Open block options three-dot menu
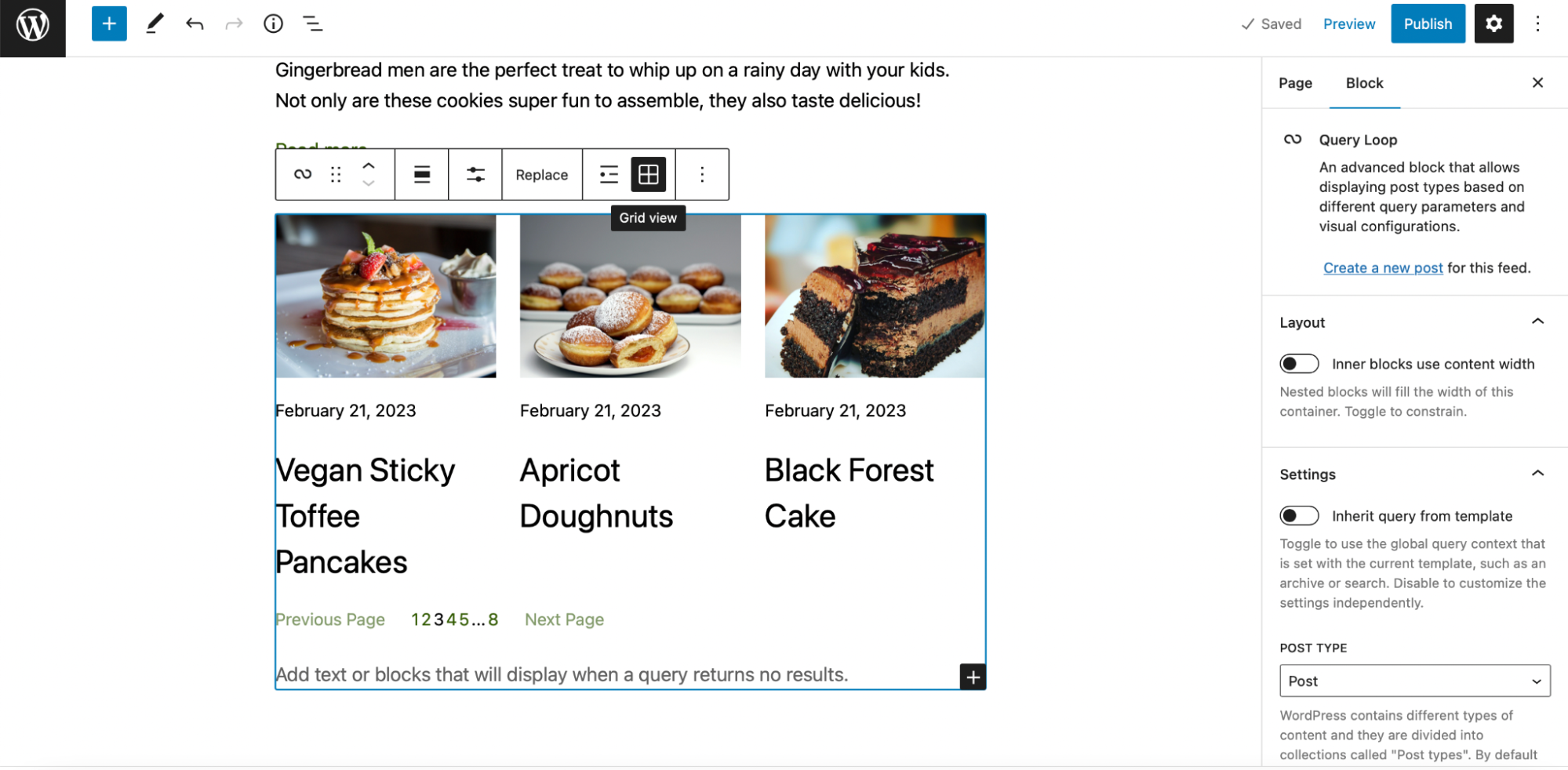Screen dimensions: 1568x770 [702, 174]
